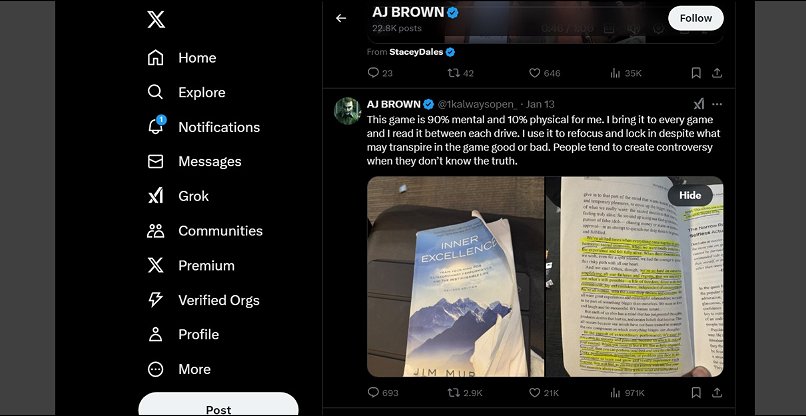View the highlighted book page photo
This screenshot has width=806, height=416.
point(634,277)
